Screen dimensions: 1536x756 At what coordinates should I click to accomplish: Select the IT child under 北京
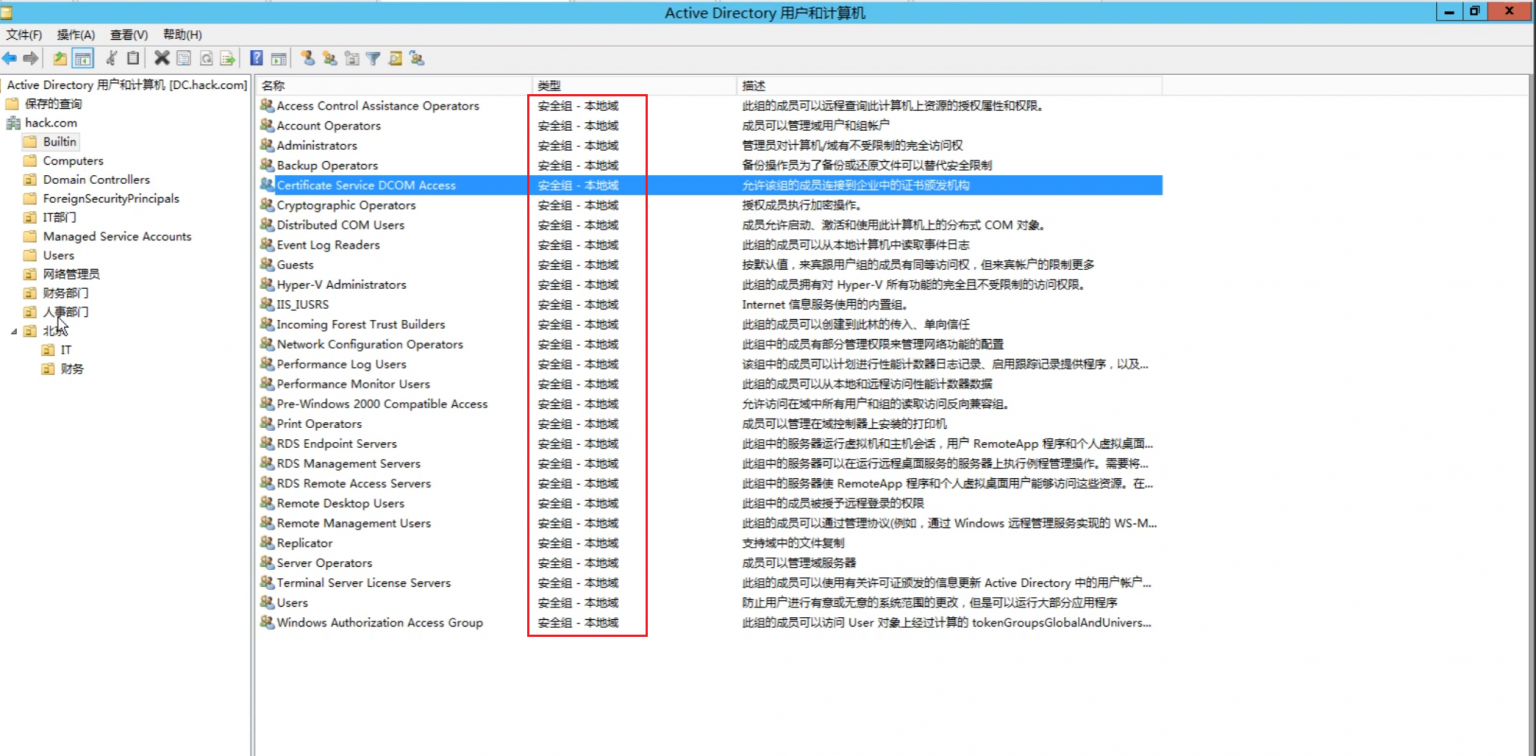(66, 350)
